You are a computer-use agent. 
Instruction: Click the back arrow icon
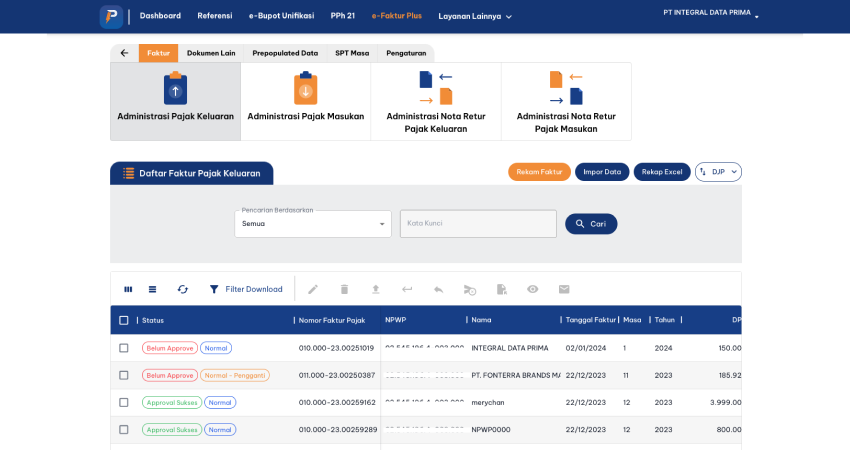tap(124, 53)
